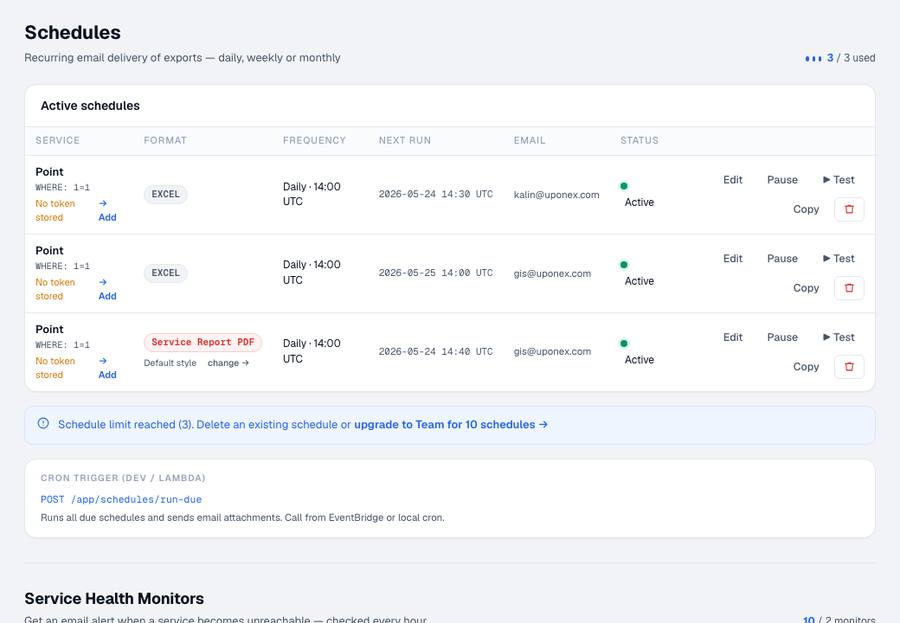Click the EMAIL column header

pyautogui.click(x=529, y=140)
